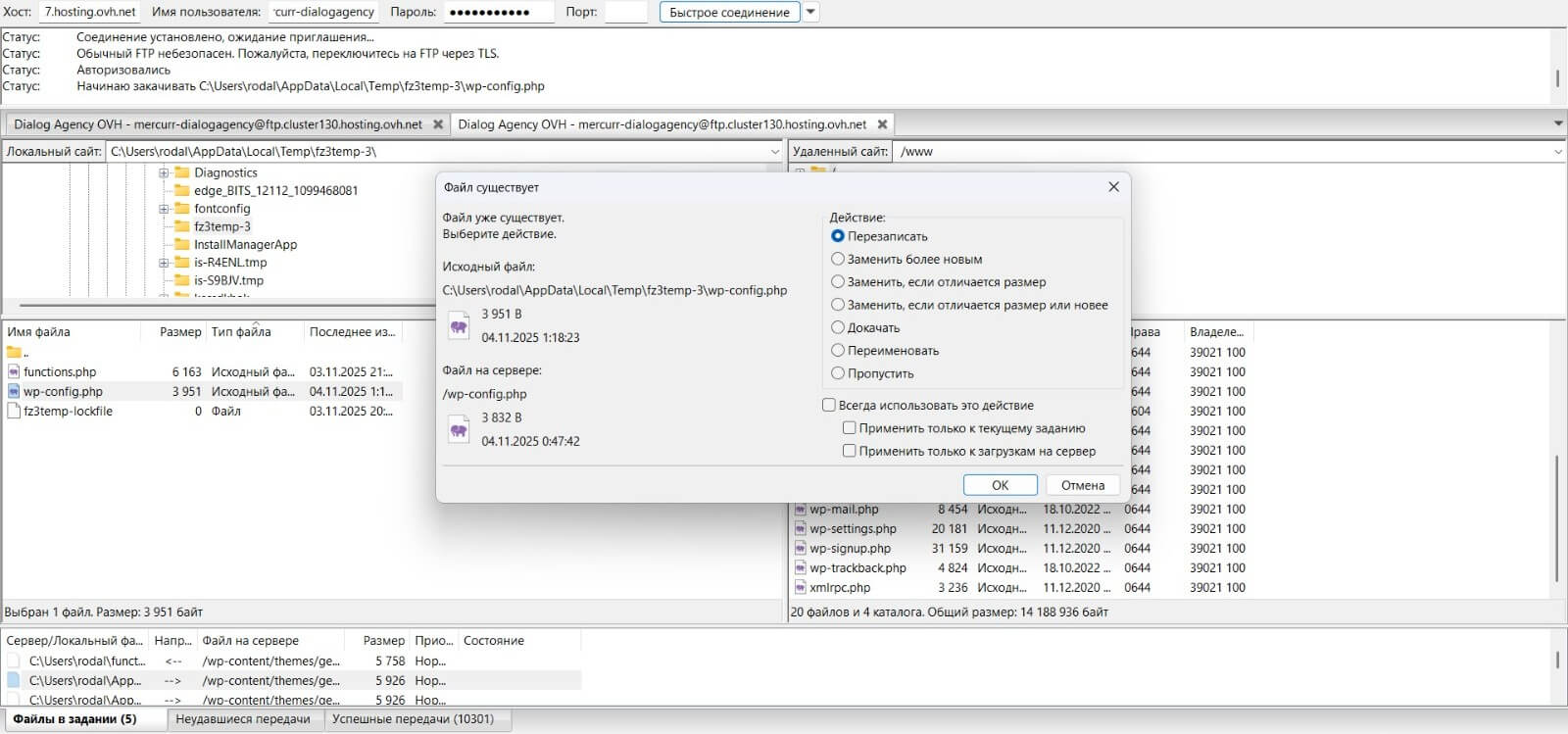Viewport: 1568px width, 734px height.
Task: Close the second Dialog Agency OVH tab
Action: click(882, 124)
